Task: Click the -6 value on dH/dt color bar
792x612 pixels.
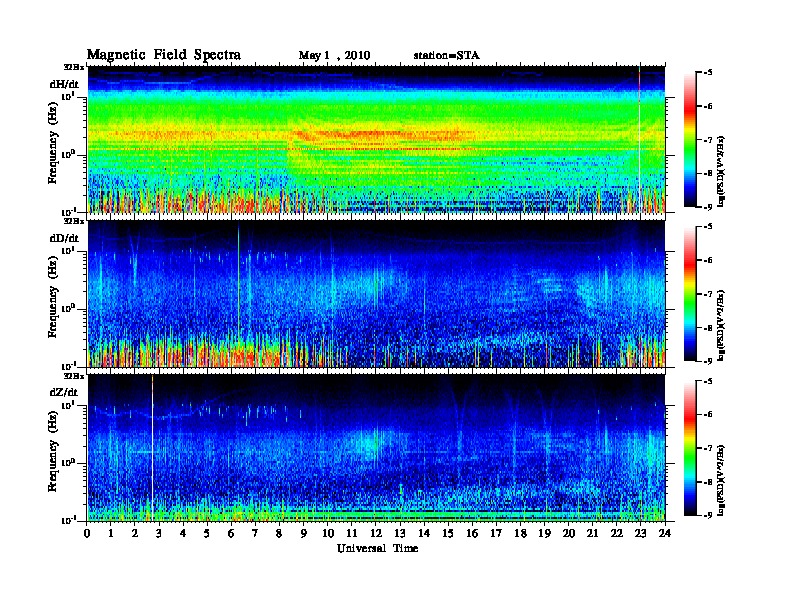Action: pos(708,106)
